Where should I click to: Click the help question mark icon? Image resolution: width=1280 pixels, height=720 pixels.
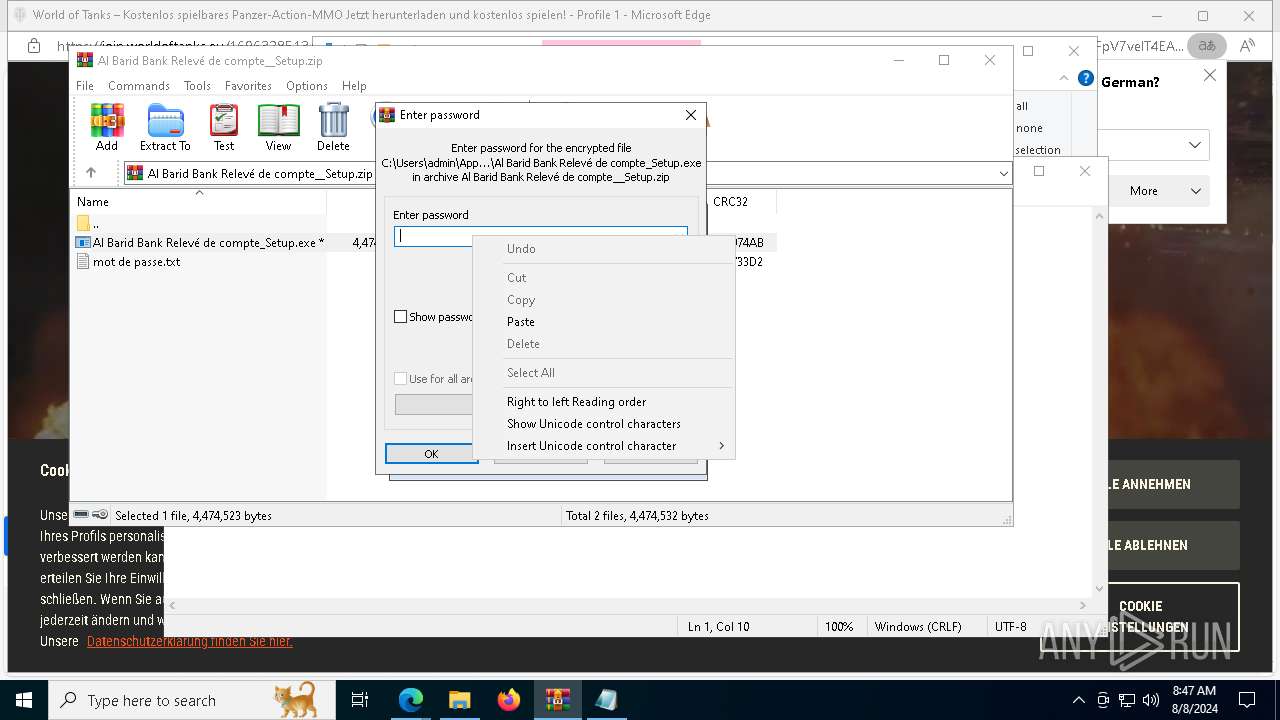(x=1085, y=78)
